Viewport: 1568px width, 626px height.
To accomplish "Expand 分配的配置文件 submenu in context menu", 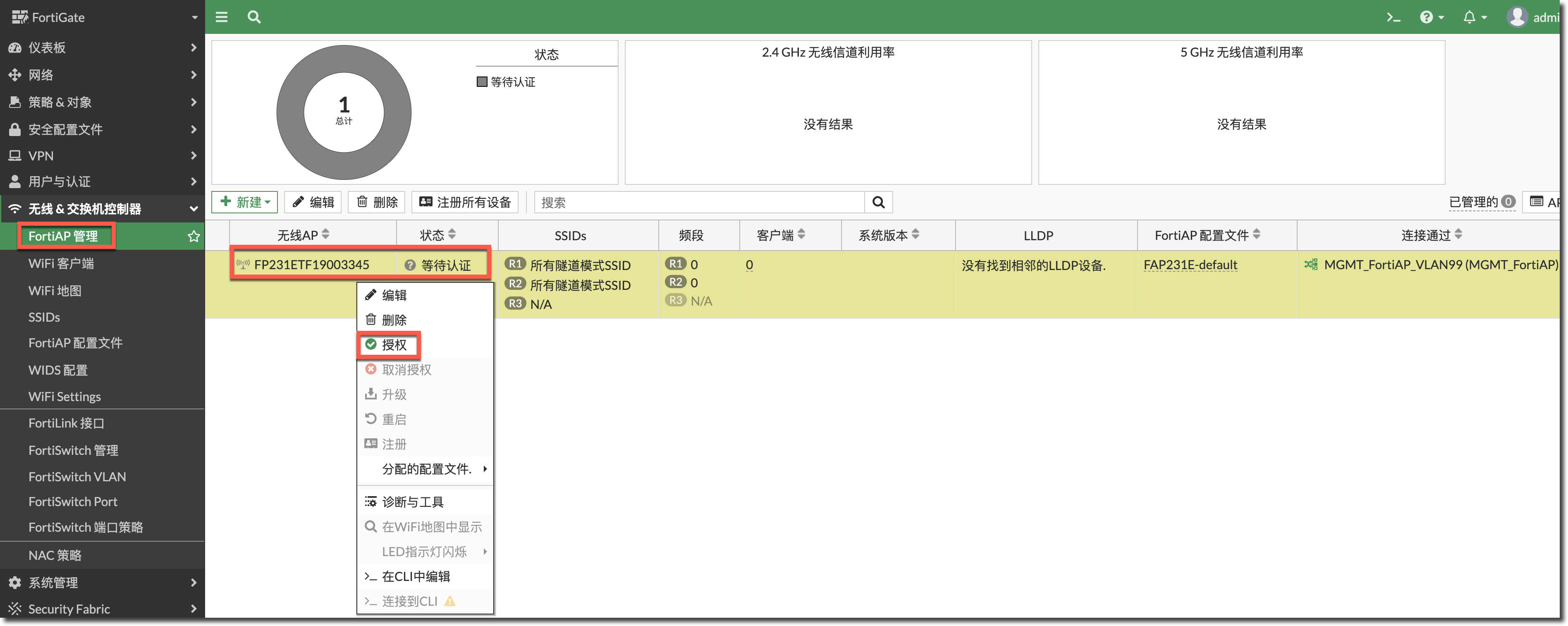I will (427, 469).
